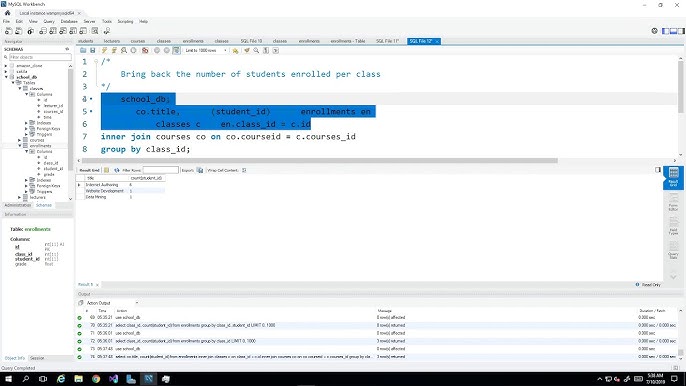The image size is (686, 386).
Task: Switch to the lecturers tab
Action: point(112,41)
